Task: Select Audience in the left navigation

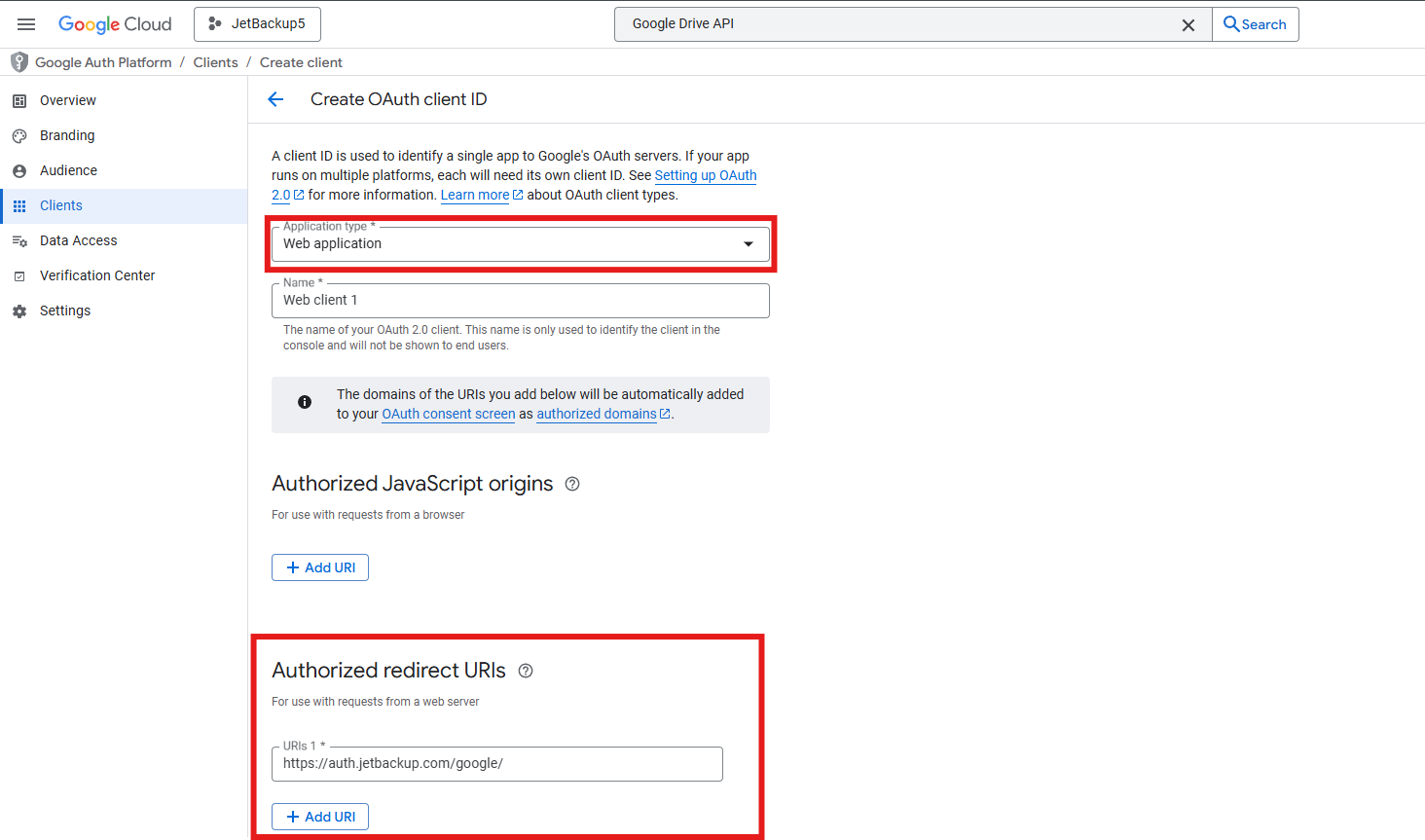Action: [x=68, y=170]
